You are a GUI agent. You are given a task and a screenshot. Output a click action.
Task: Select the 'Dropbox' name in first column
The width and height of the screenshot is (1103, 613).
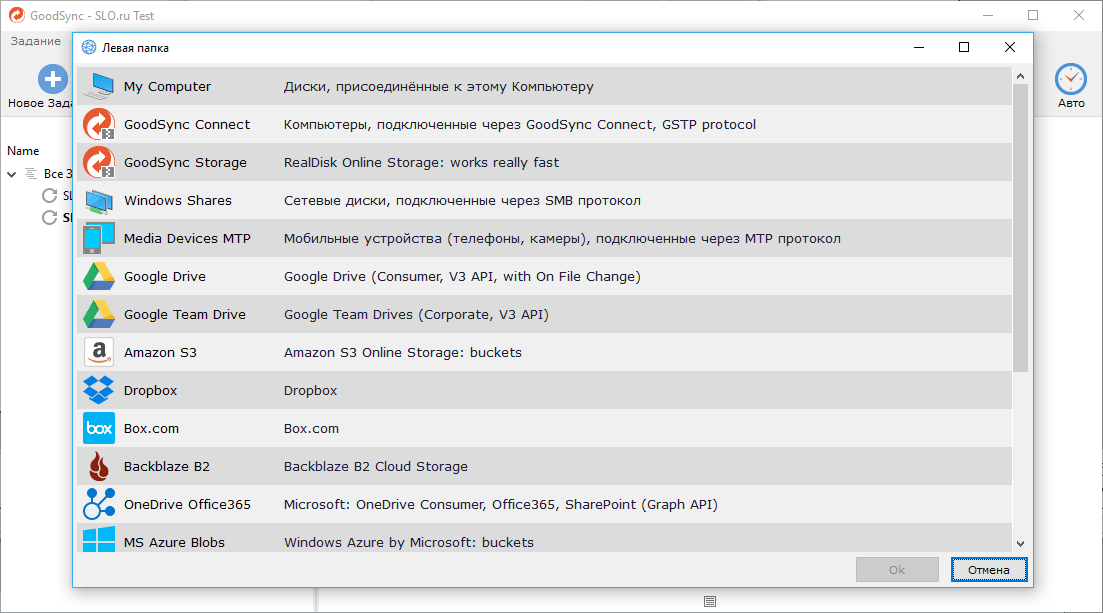click(151, 391)
